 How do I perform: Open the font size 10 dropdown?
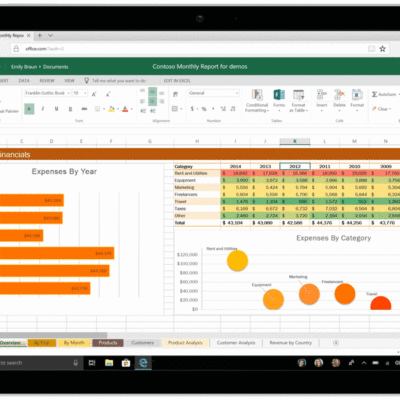click(x=80, y=93)
